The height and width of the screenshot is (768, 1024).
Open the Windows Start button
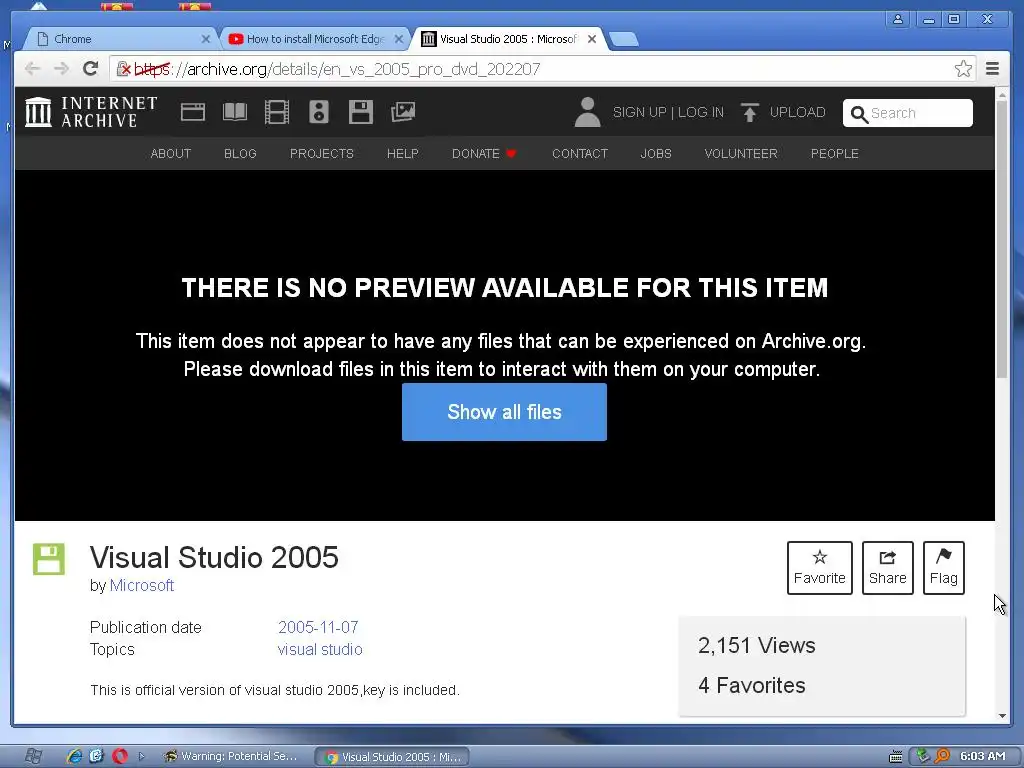click(33, 756)
